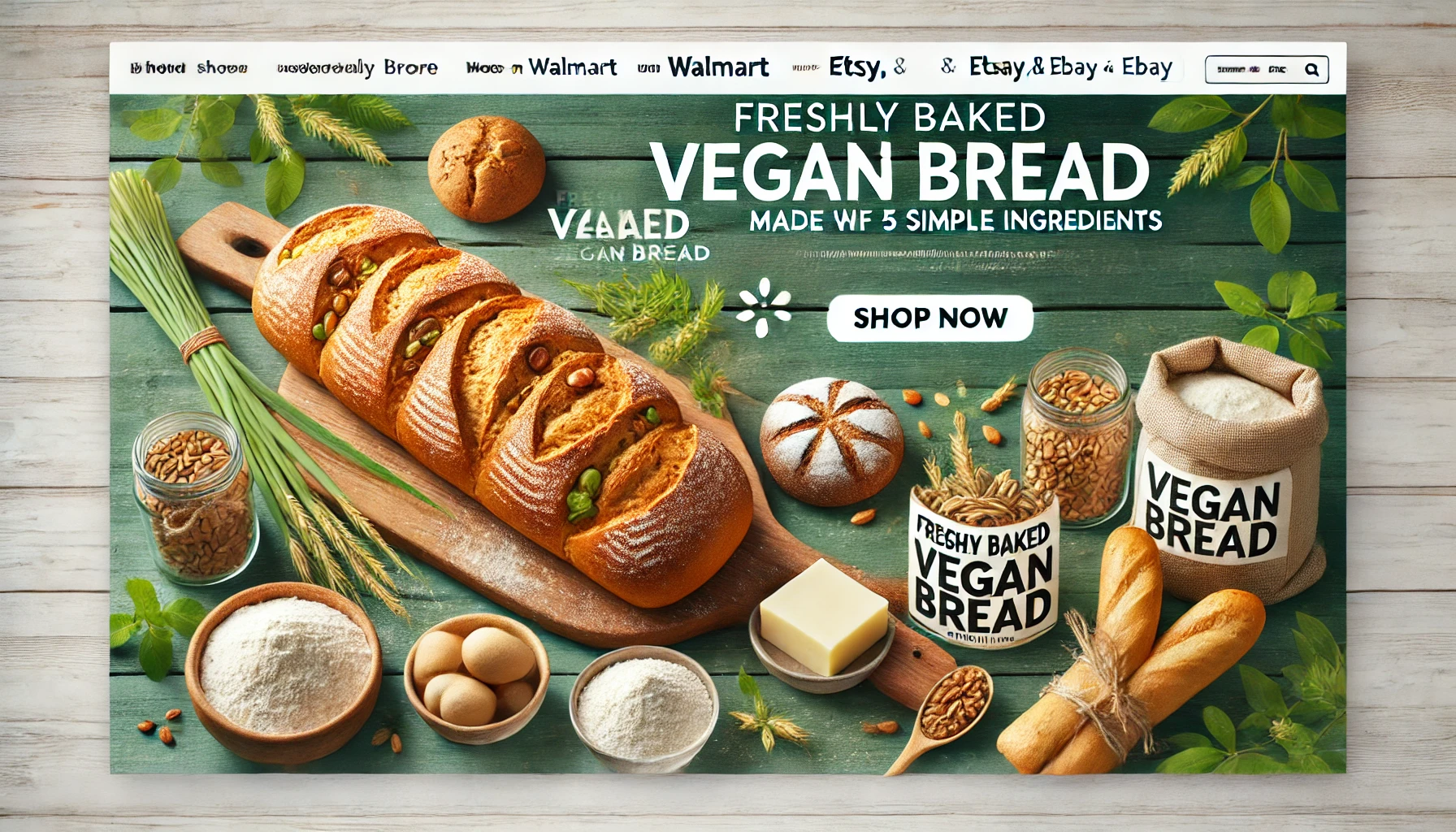This screenshot has width=1456, height=832.
Task: Open the bold Walmart nav item
Action: point(717,67)
